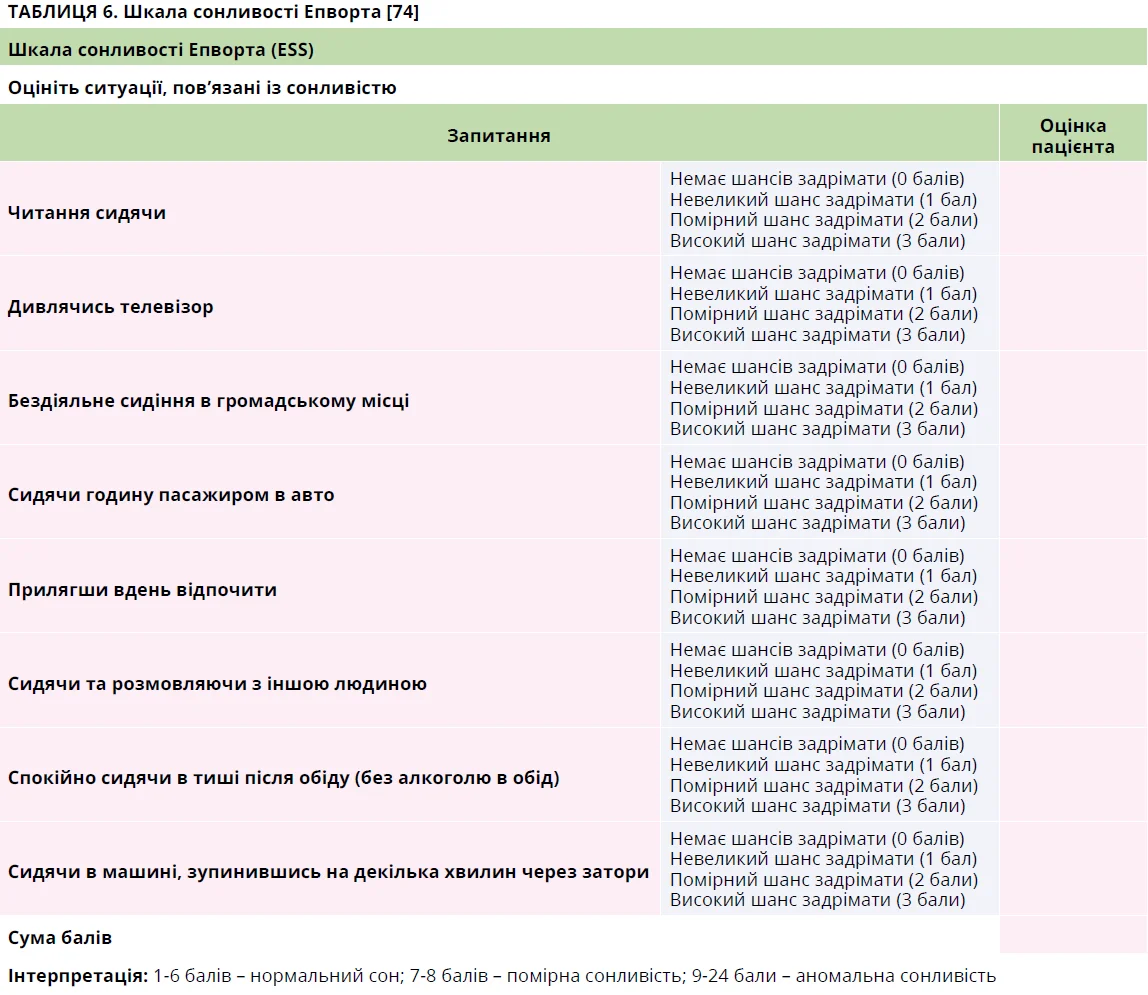Viewport: 1148px width, 995px height.
Task: Click score cell for the 'Сидячи в машині' row
Action: pos(1072,869)
